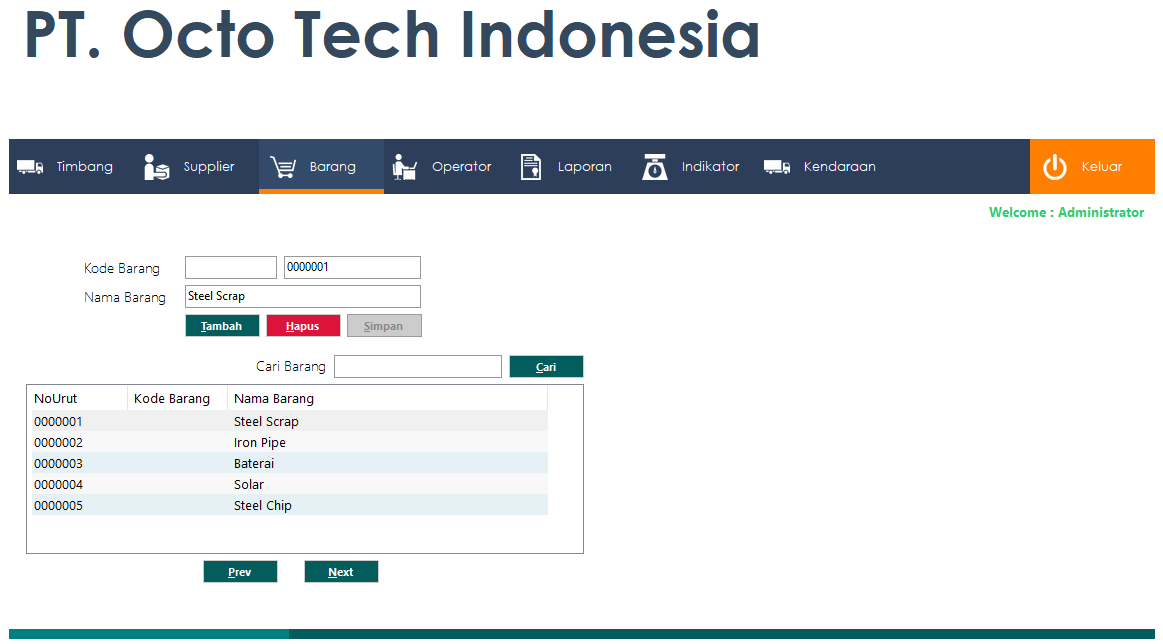The height and width of the screenshot is (644, 1163).
Task: Open Supplier via its person-with-boxes icon
Action: point(157,167)
